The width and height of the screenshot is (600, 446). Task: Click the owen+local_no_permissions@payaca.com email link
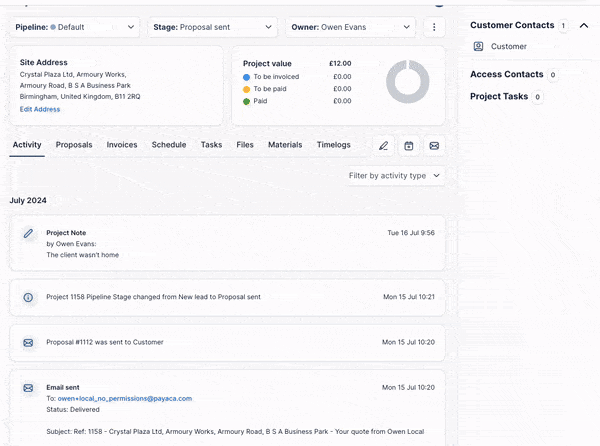pos(125,398)
